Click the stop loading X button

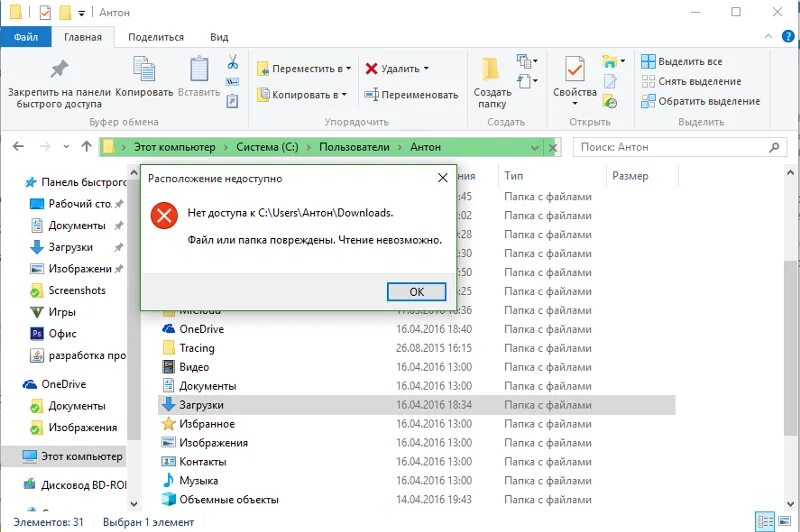point(553,147)
